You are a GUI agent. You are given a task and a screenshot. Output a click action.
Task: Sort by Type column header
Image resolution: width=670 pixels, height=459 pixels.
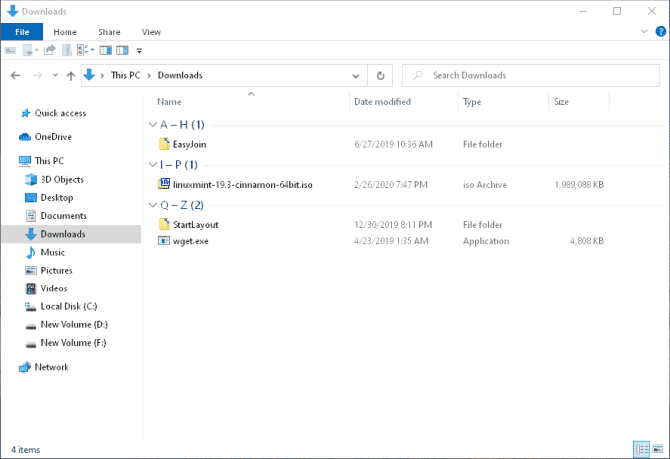472,102
